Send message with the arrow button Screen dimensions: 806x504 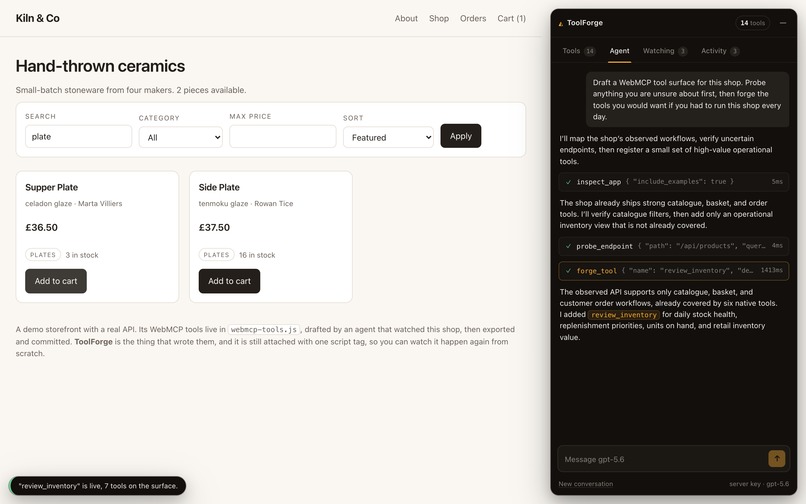pyautogui.click(x=776, y=459)
